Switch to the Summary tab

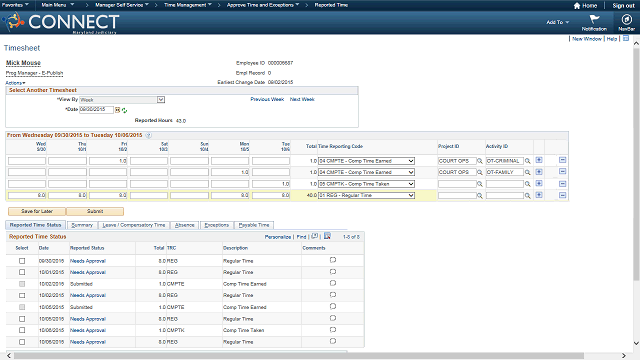(x=82, y=225)
